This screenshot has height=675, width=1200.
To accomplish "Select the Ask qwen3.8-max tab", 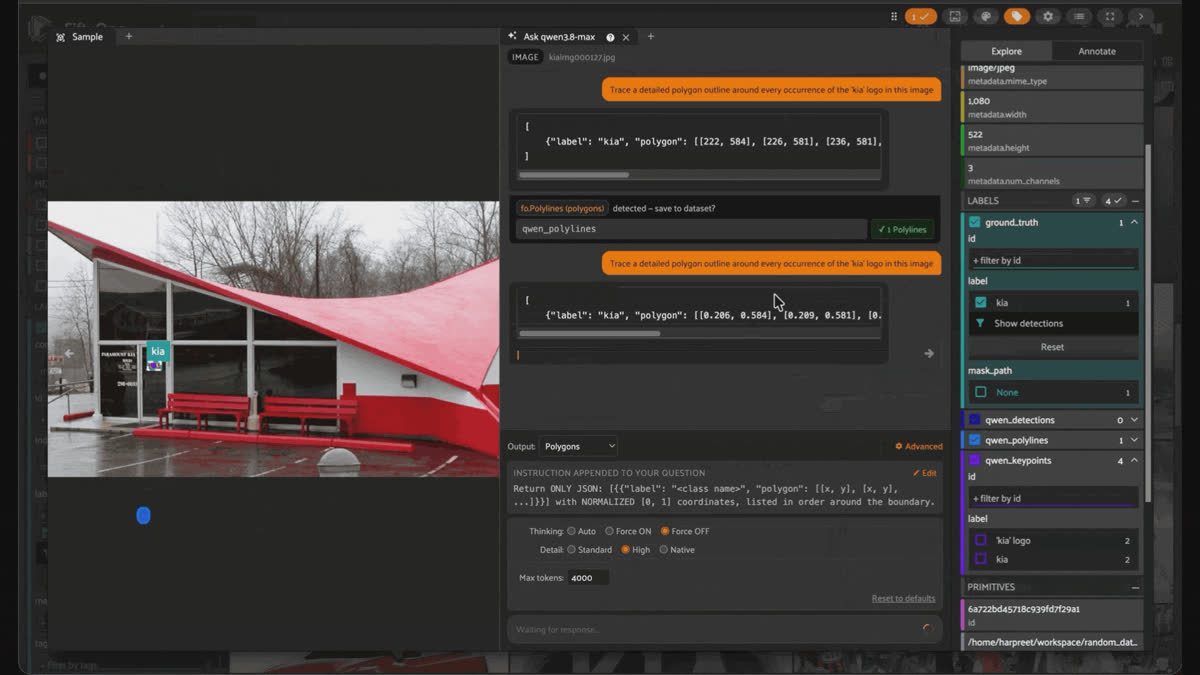I will tap(569, 37).
